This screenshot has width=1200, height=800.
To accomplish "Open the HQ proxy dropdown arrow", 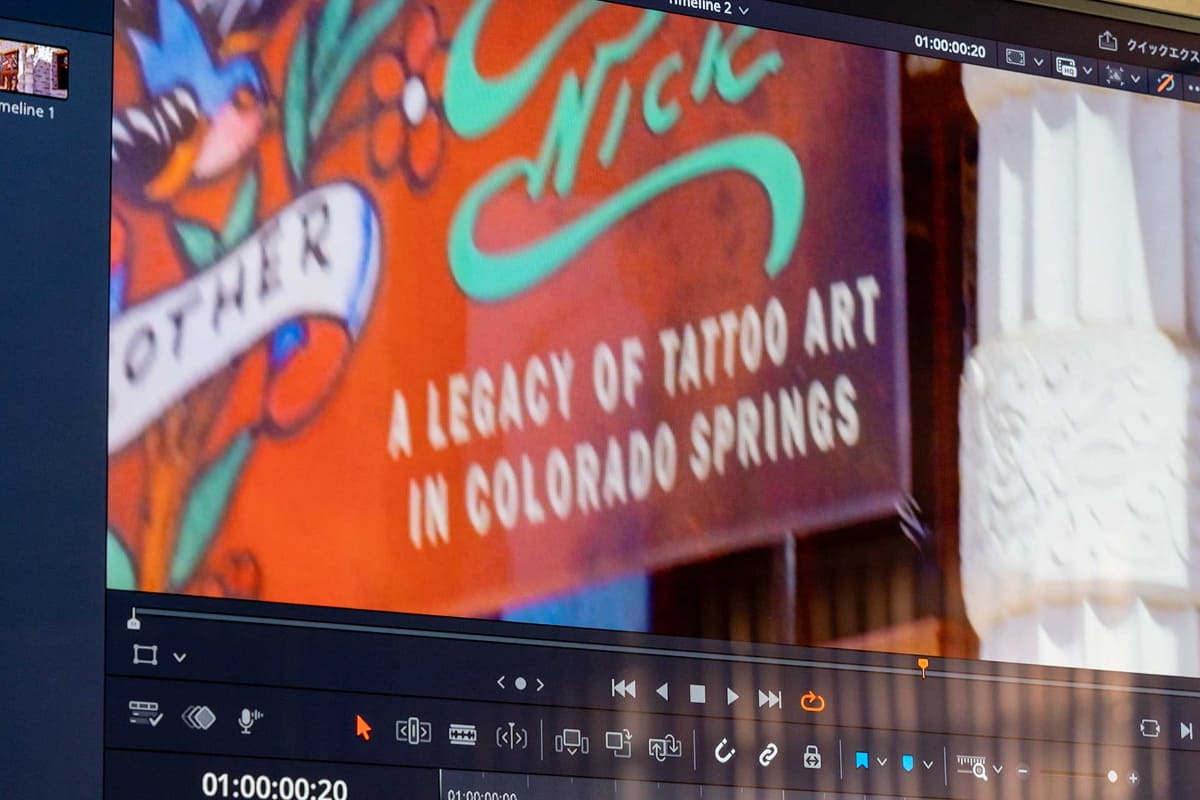I will pos(1088,70).
